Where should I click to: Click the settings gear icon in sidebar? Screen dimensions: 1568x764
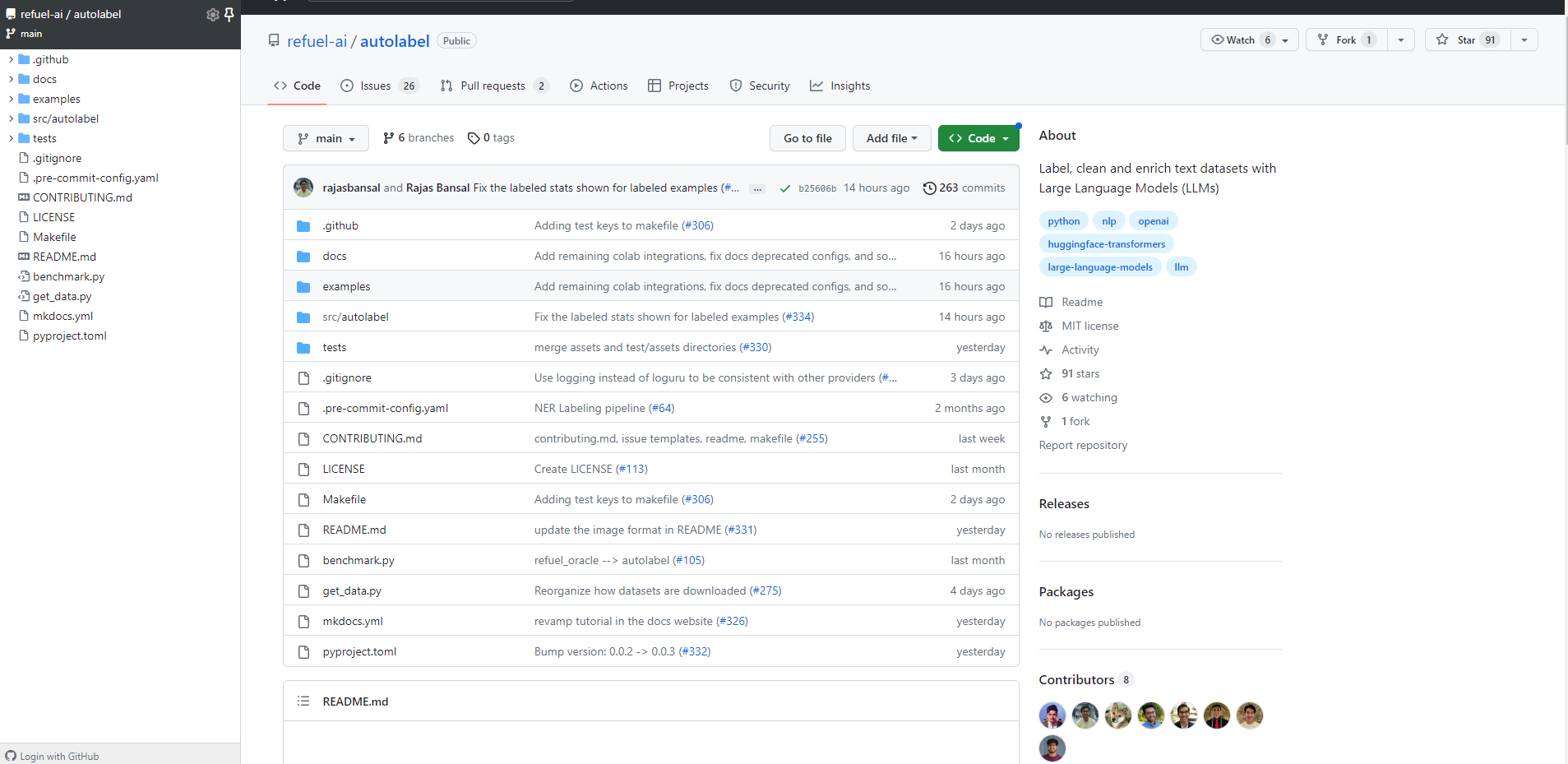tap(212, 15)
